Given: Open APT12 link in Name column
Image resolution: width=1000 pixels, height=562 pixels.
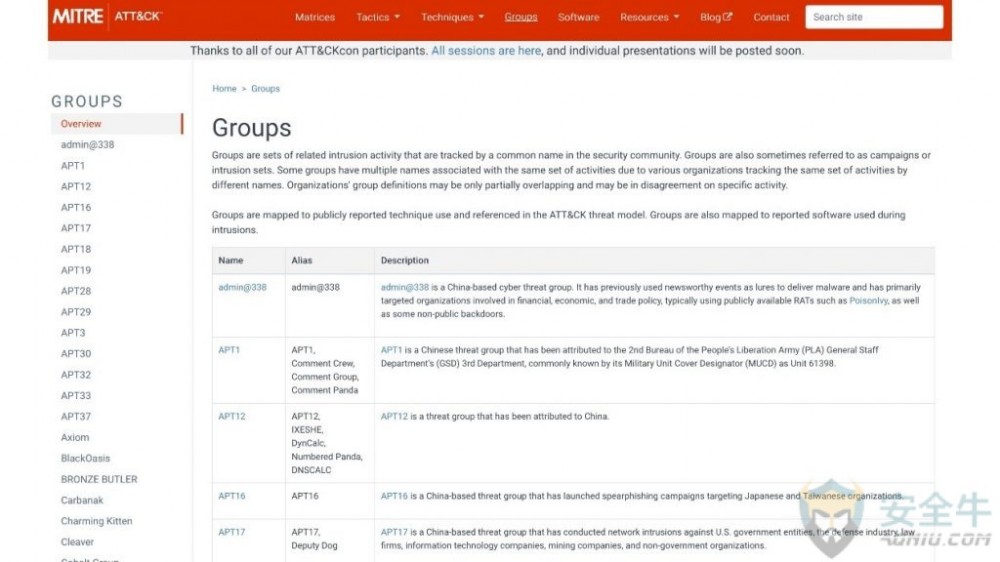Looking at the screenshot, I should point(232,416).
